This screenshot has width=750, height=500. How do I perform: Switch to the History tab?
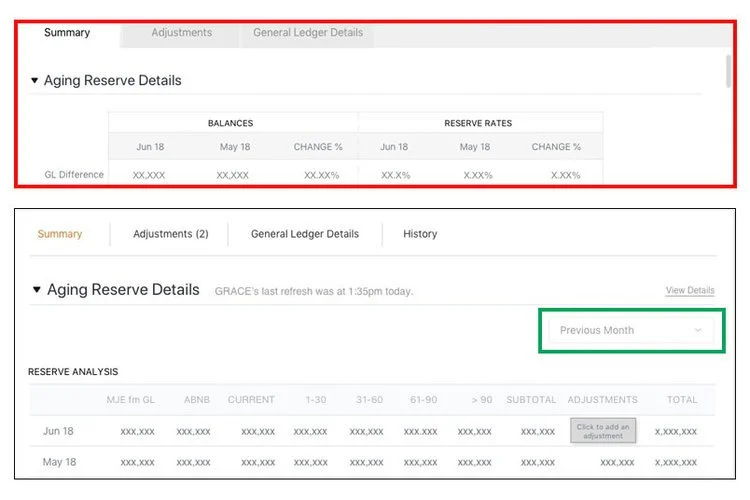(x=420, y=234)
